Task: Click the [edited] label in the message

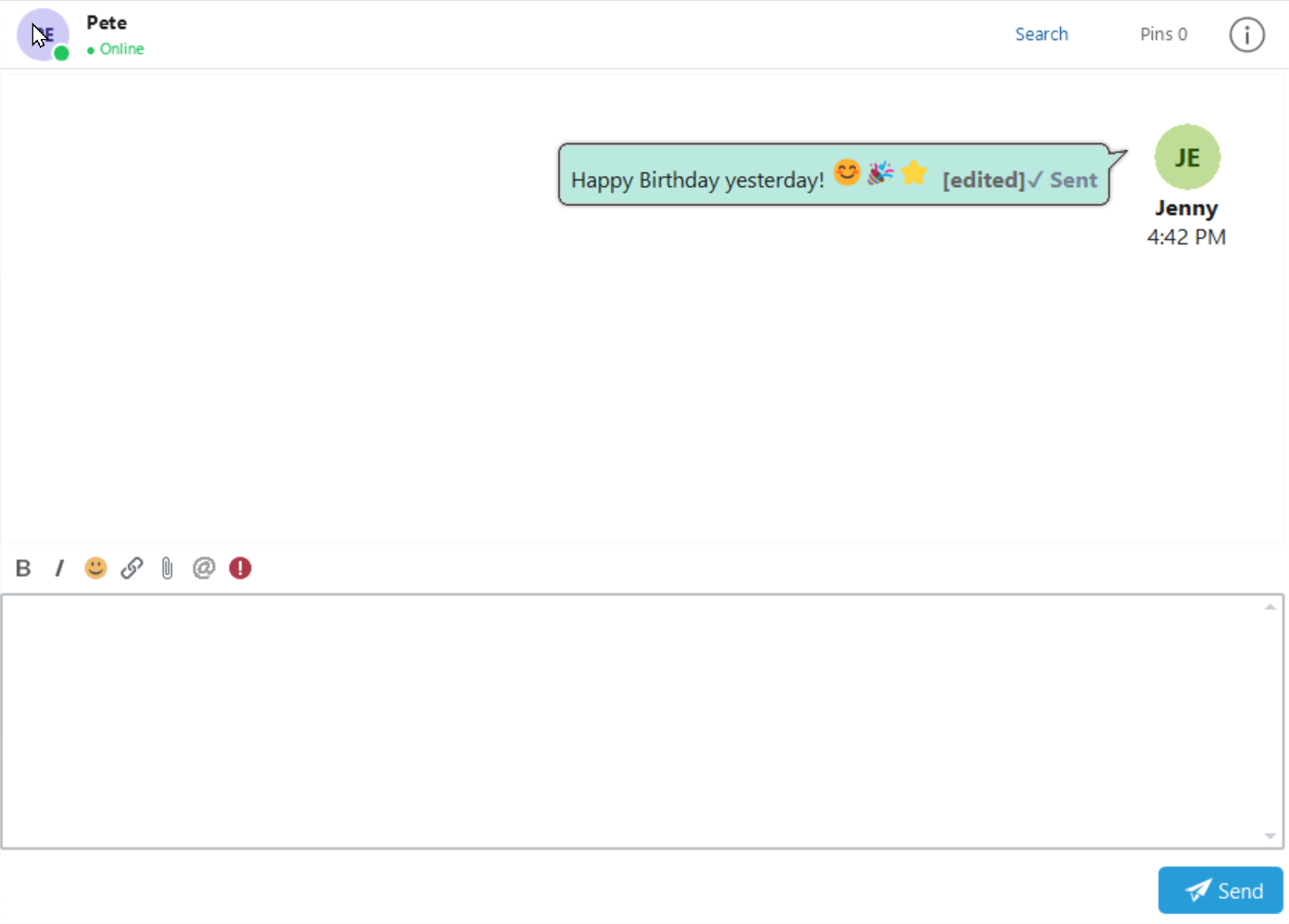Action: [983, 180]
